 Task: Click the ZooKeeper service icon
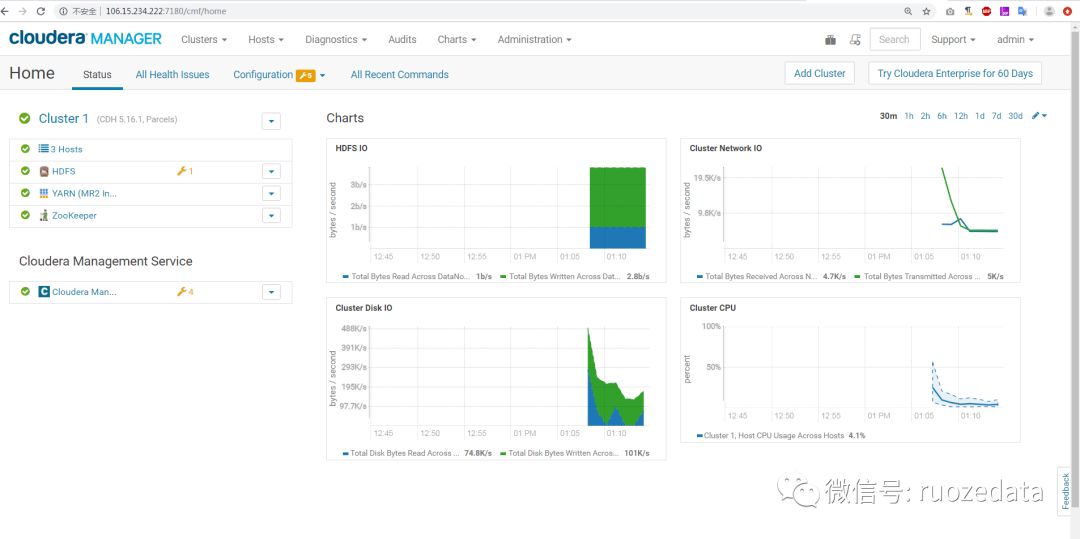[44, 215]
